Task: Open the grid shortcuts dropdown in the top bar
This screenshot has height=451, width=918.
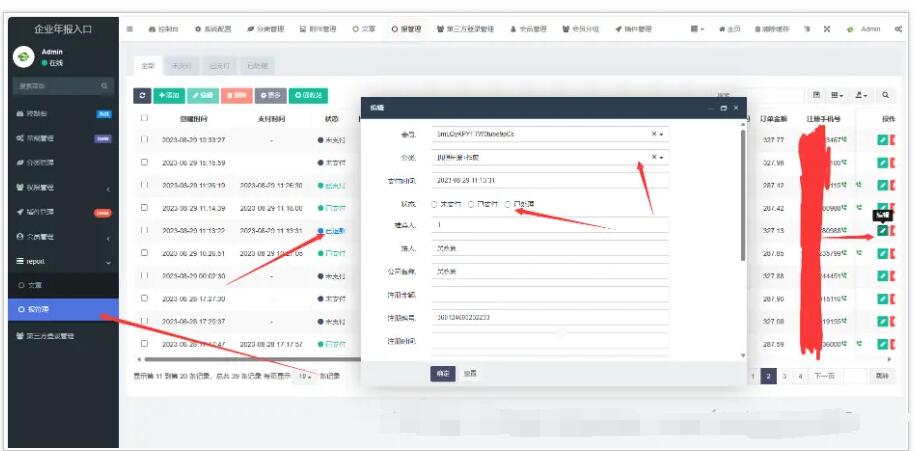Action: click(697, 29)
